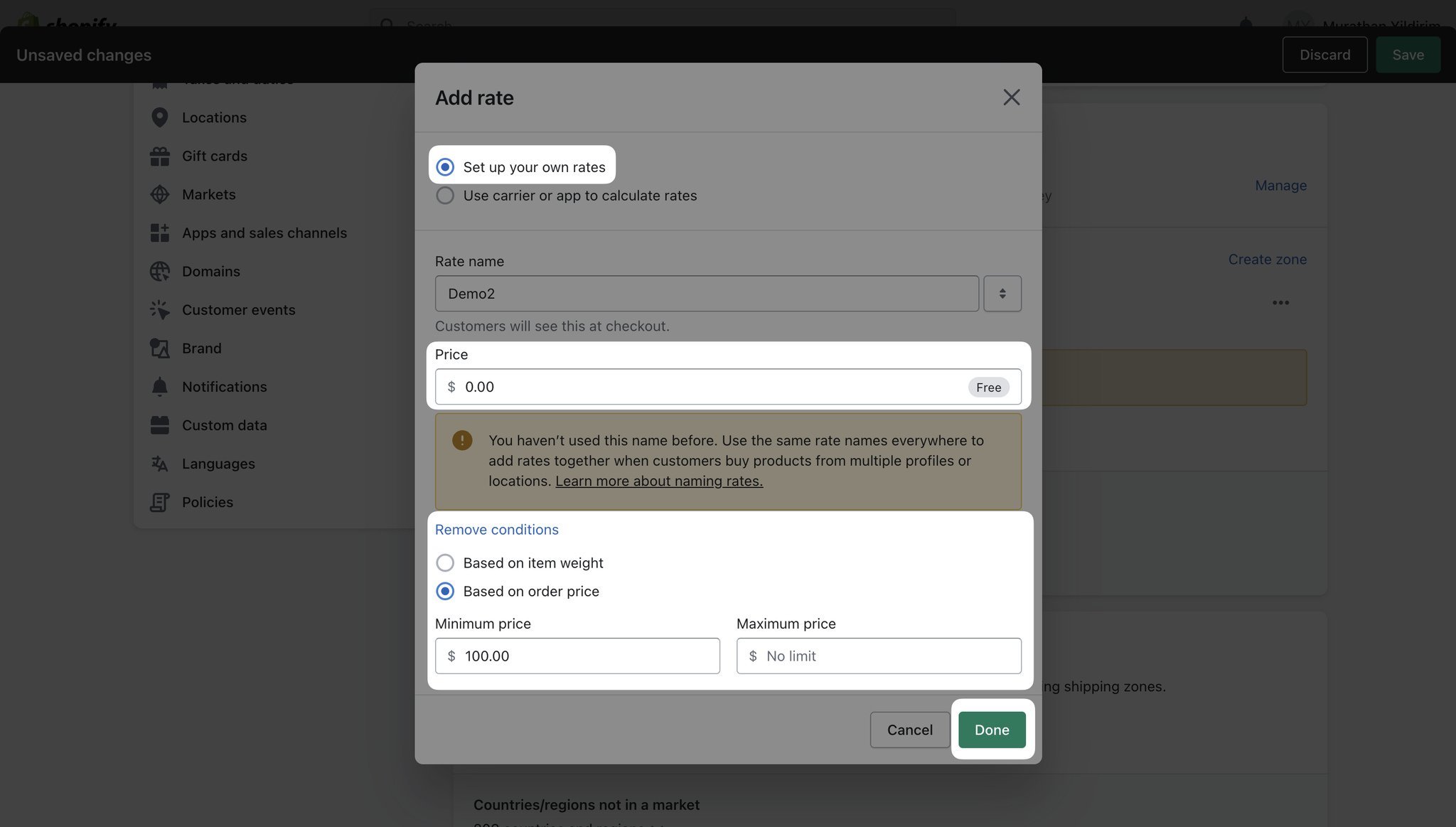Click the three-dot menu behind the dialog
This screenshot has width=1456, height=827.
pyautogui.click(x=1280, y=302)
